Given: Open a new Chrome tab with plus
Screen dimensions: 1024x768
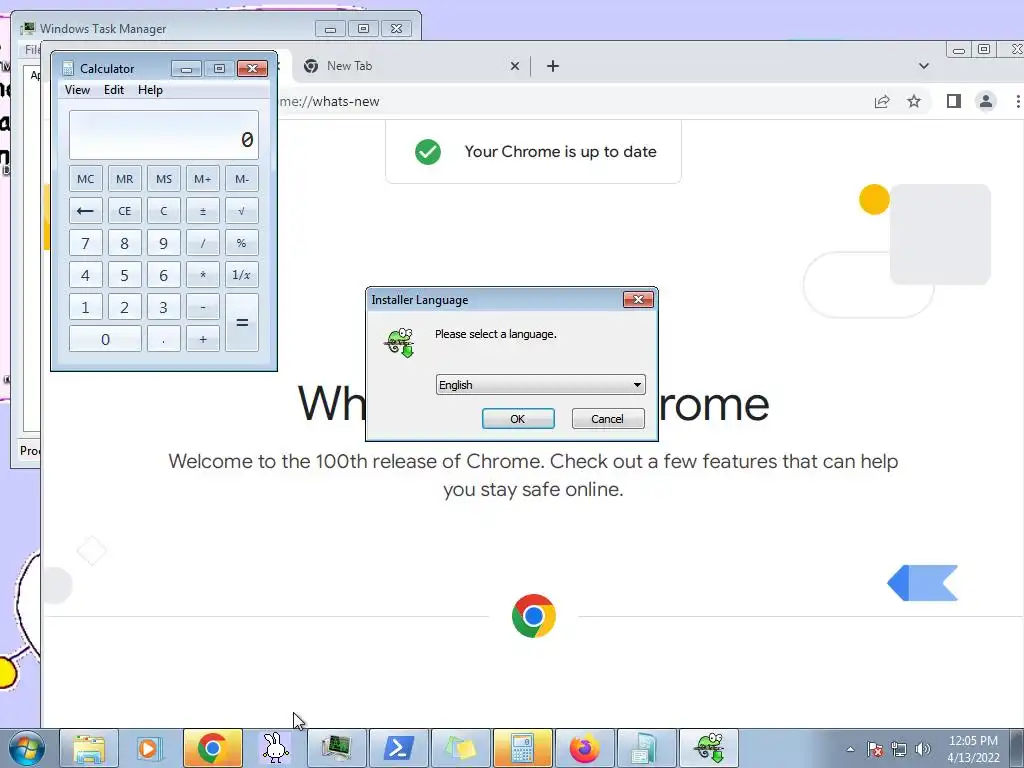Looking at the screenshot, I should (552, 66).
